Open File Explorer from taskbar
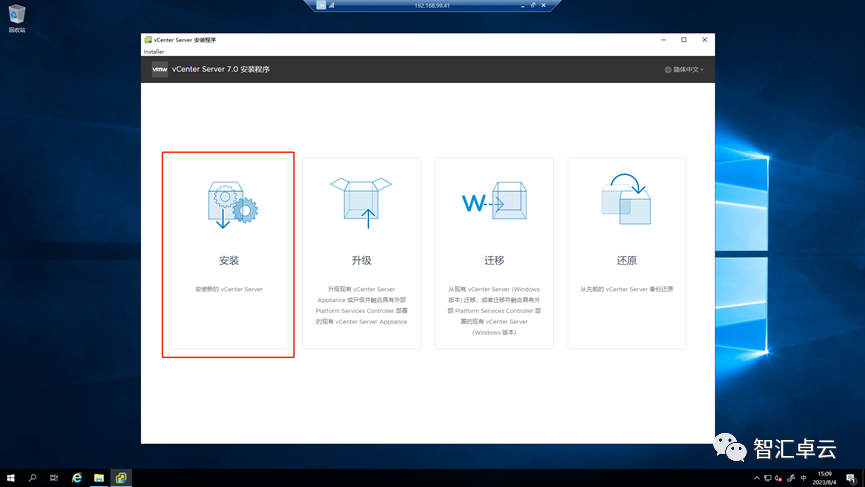 [x=99, y=478]
